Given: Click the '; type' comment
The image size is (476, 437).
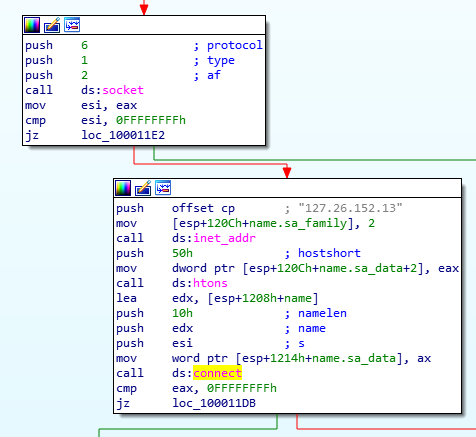Looking at the screenshot, I should 214,60.
